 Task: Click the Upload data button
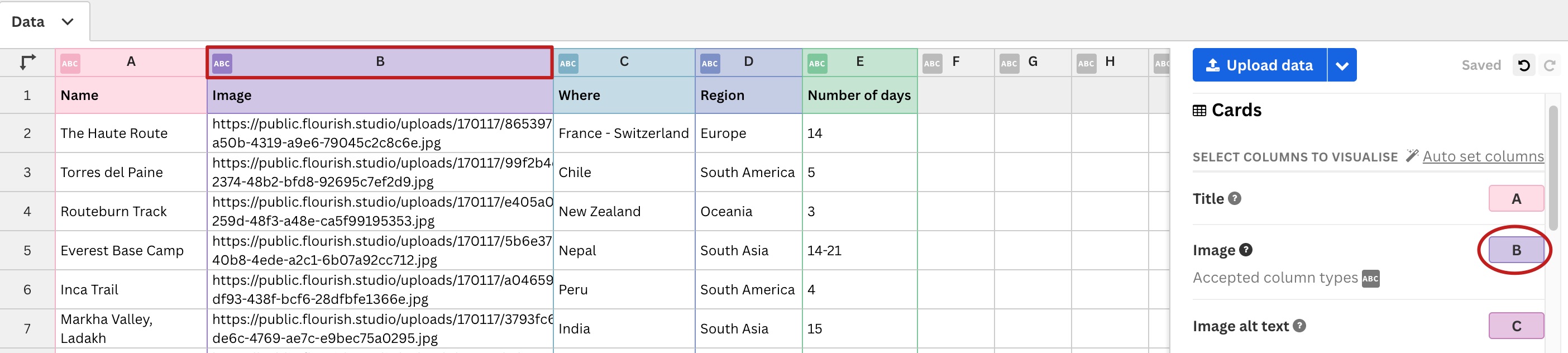(x=1259, y=65)
